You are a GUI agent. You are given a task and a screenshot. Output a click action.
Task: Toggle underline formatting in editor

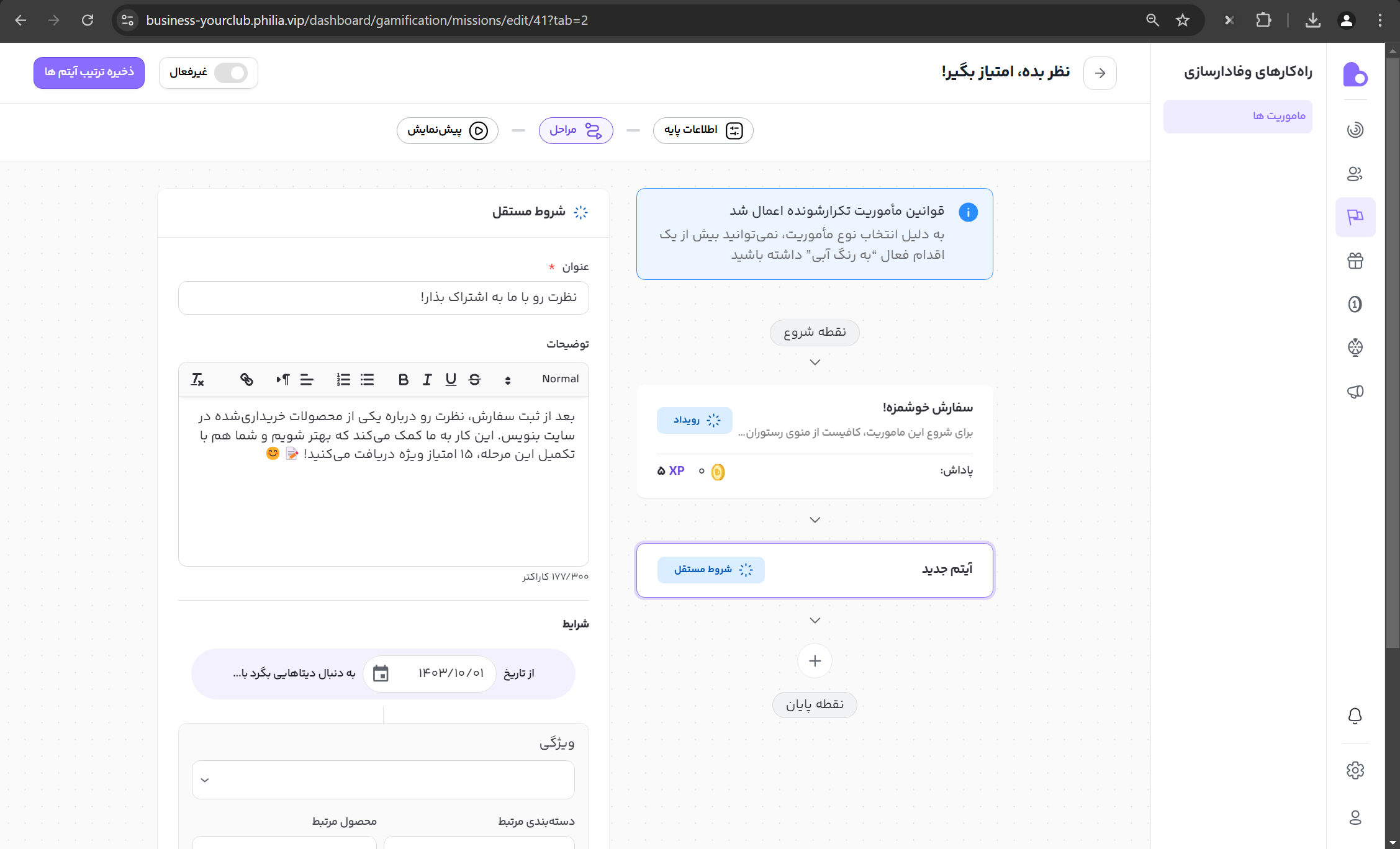tap(451, 379)
